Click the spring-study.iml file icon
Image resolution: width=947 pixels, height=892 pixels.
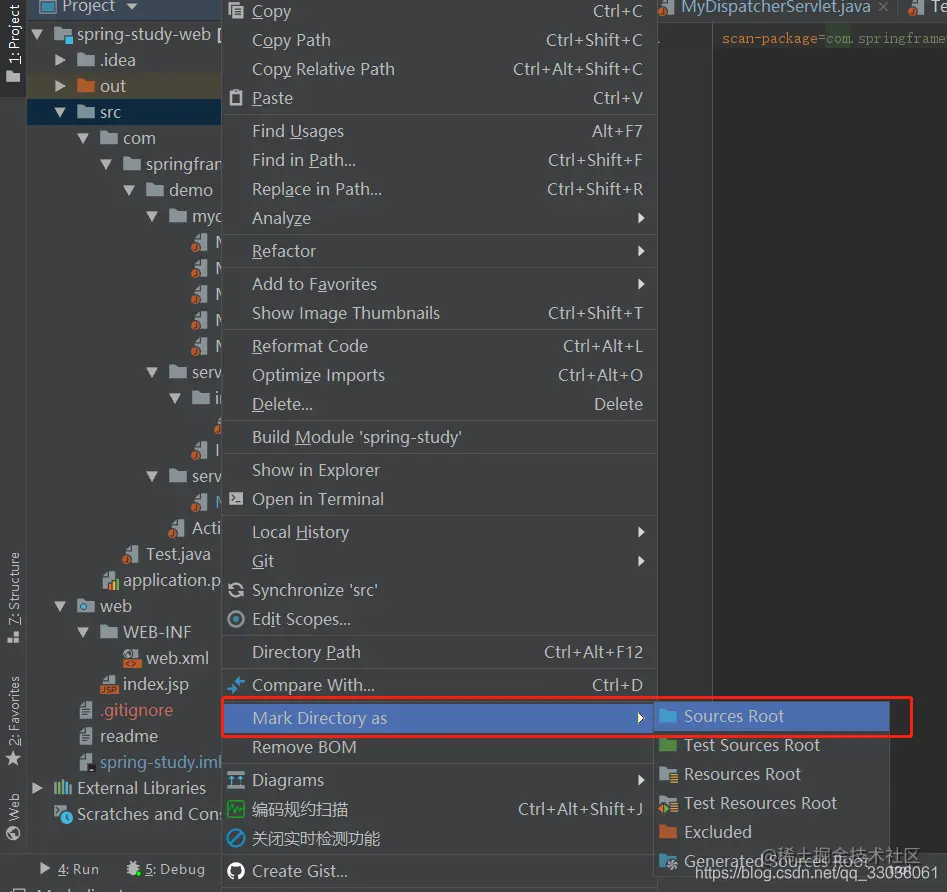click(88, 762)
